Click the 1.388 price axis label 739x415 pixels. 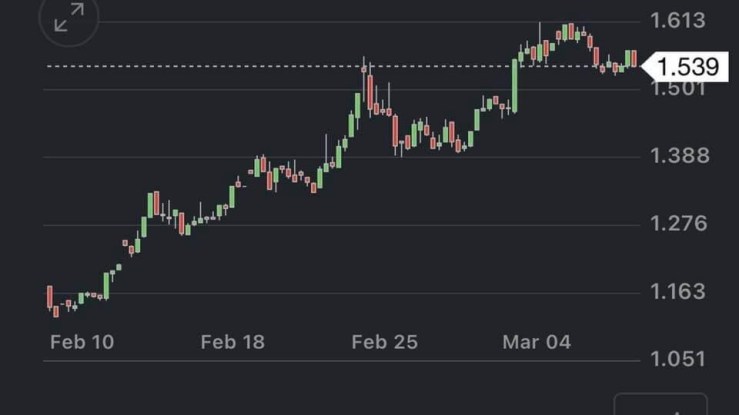(680, 155)
